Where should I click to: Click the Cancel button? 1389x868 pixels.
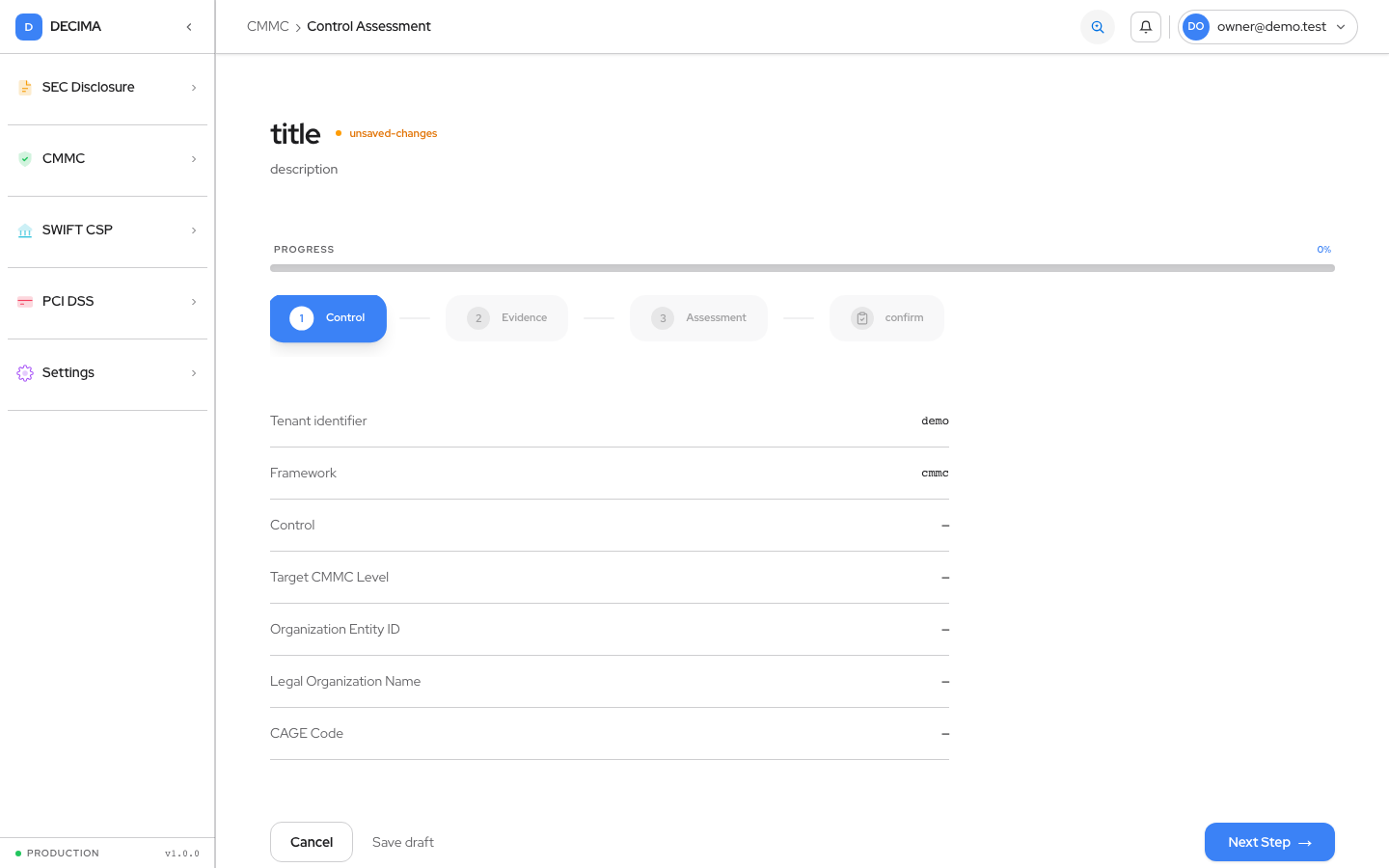pyautogui.click(x=312, y=842)
